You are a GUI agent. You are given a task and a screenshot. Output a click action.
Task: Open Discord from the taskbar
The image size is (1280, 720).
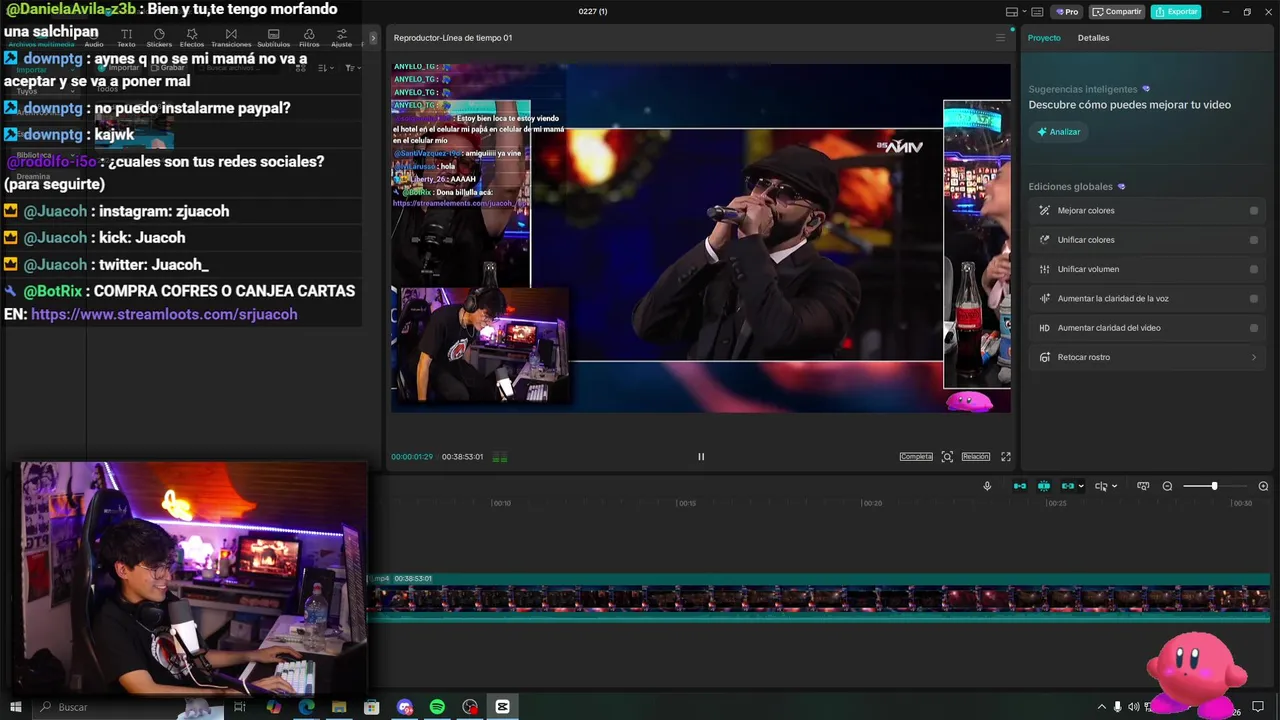405,707
